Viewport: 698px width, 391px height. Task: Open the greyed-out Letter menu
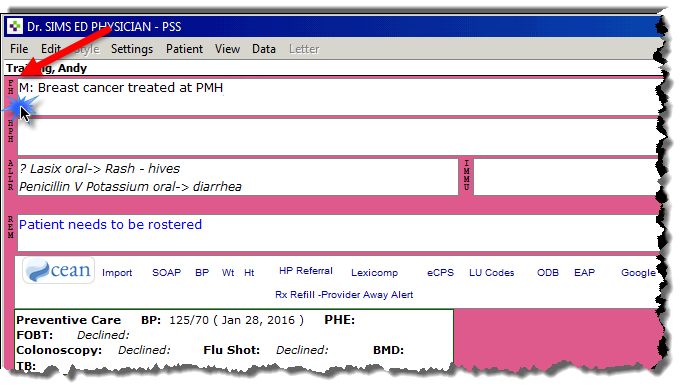304,49
